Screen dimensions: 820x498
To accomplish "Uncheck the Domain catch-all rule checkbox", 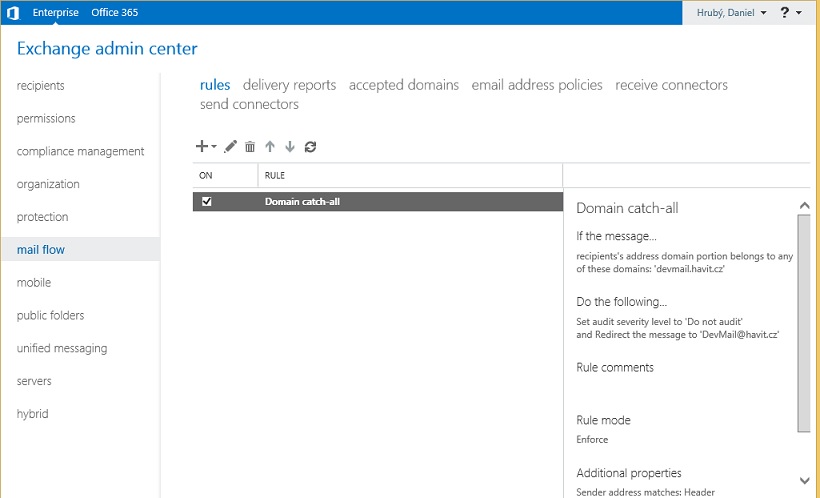I will pos(207,201).
